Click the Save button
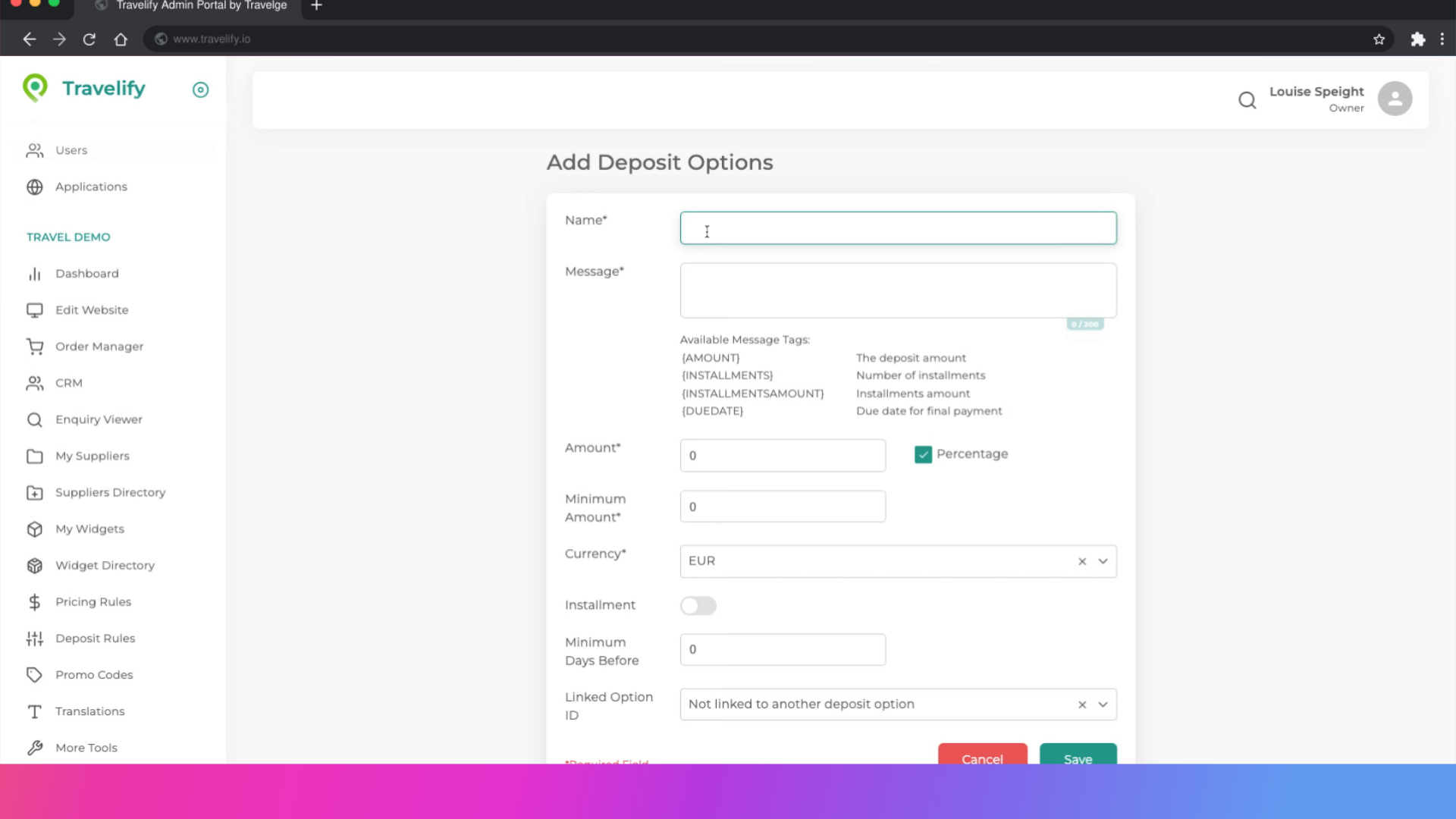 [x=1077, y=759]
